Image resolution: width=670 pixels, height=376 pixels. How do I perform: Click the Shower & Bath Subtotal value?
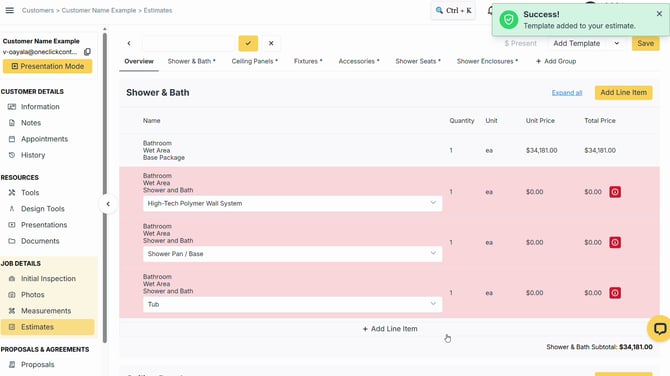point(635,347)
